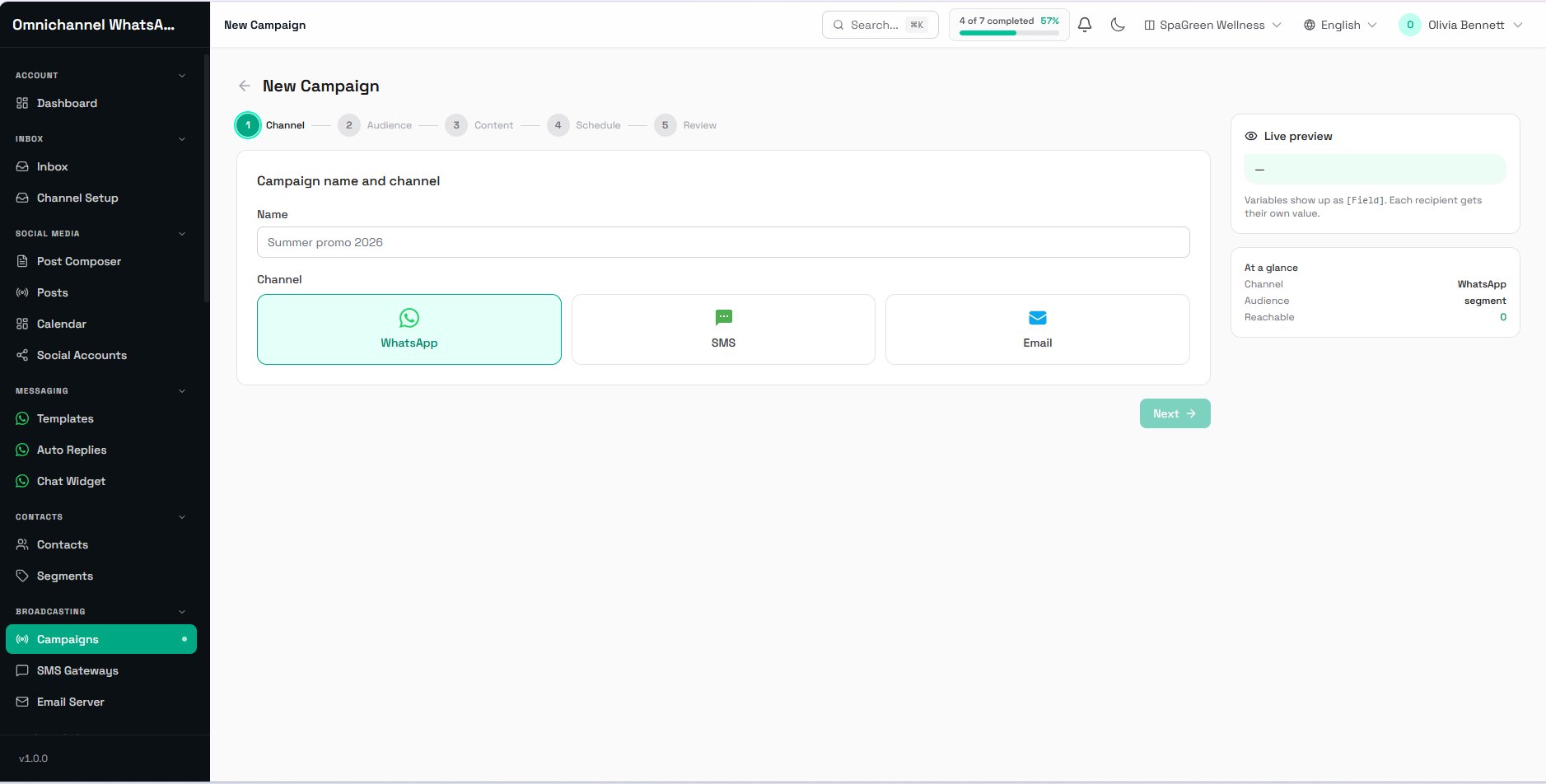Collapse the Broadcasting sidebar section
The height and width of the screenshot is (784, 1546).
click(182, 612)
